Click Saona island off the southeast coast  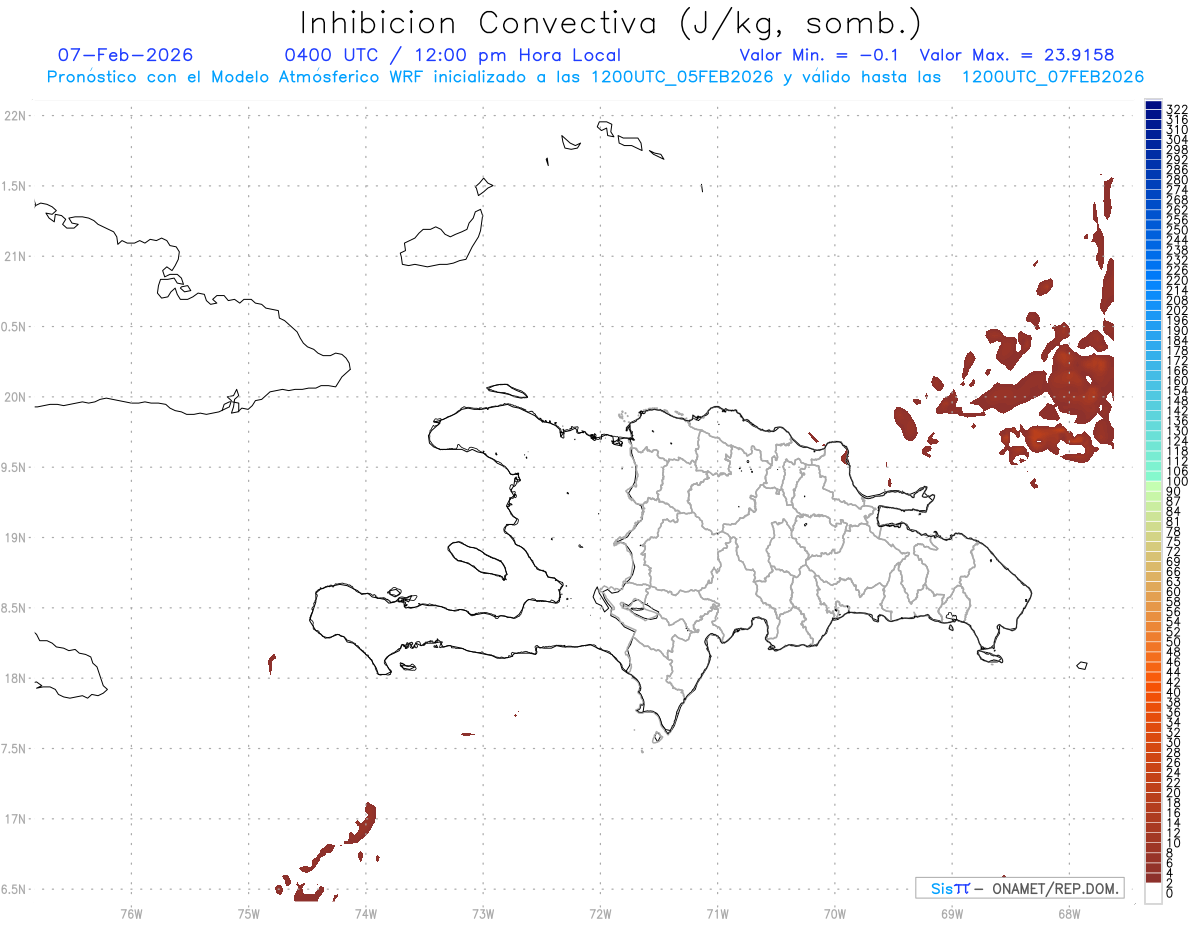(990, 655)
